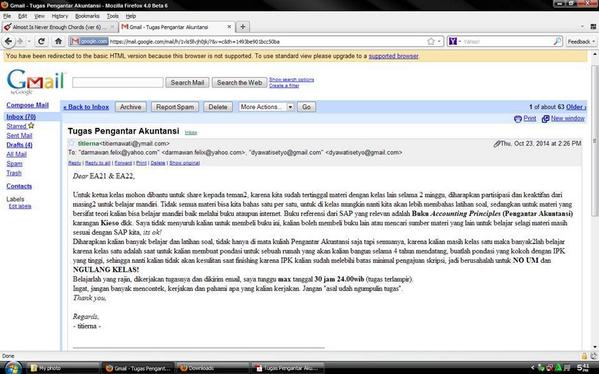The height and width of the screenshot is (374, 599).
Task: Switch to My photo taskbar window
Action: pos(63,368)
